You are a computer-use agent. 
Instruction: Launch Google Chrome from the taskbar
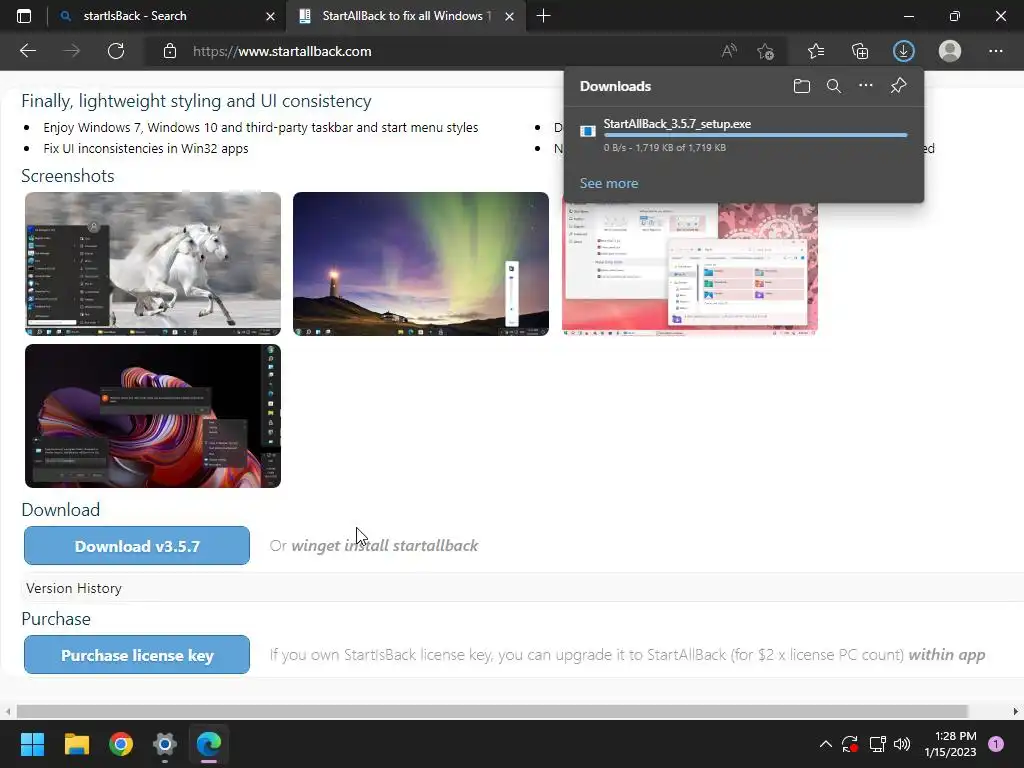pos(121,744)
